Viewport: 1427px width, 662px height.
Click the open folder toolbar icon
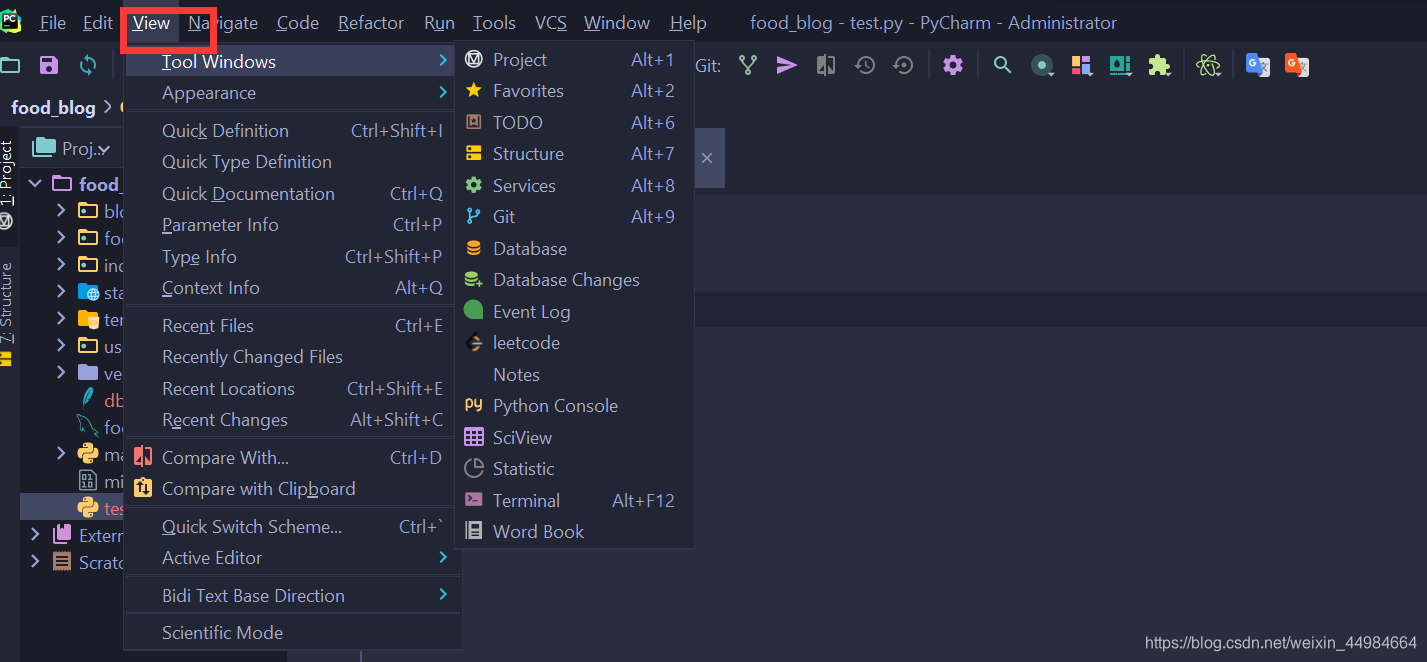click(x=10, y=66)
